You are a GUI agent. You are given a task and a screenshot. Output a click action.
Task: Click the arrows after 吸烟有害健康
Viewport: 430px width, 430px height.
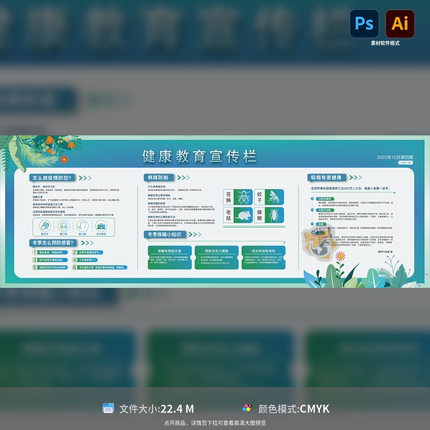(x=355, y=178)
